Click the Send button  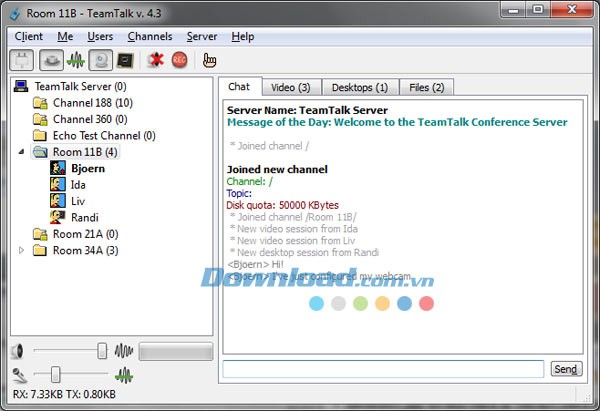coord(566,369)
